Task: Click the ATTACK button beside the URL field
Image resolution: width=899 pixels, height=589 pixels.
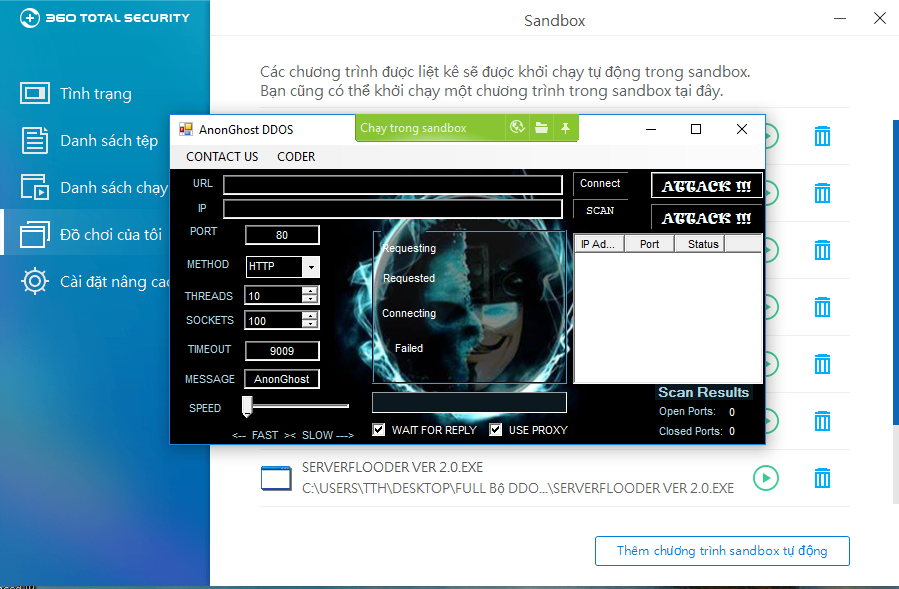Action: coord(706,186)
